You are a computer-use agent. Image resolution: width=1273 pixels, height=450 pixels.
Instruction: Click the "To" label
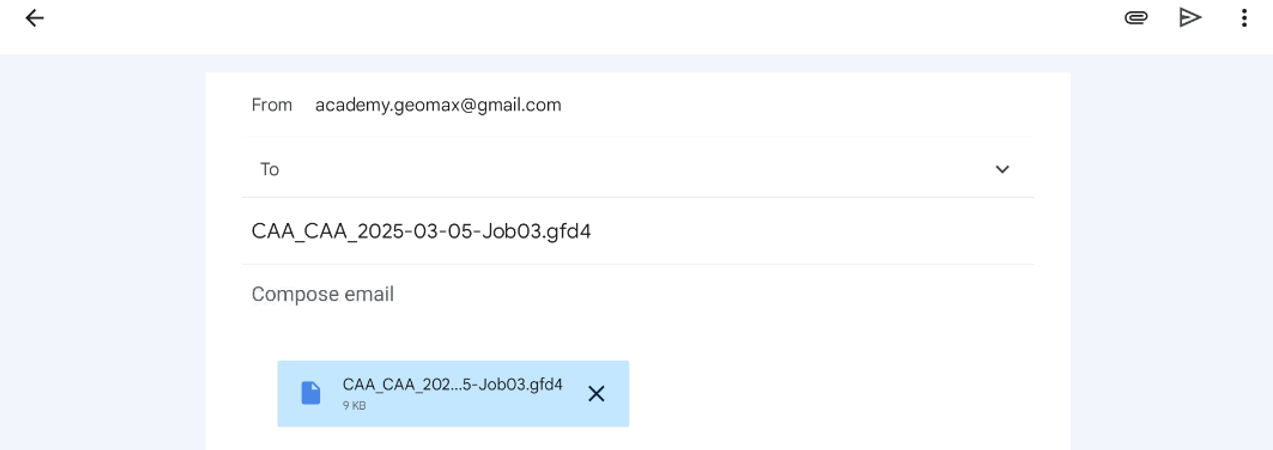coord(269,170)
